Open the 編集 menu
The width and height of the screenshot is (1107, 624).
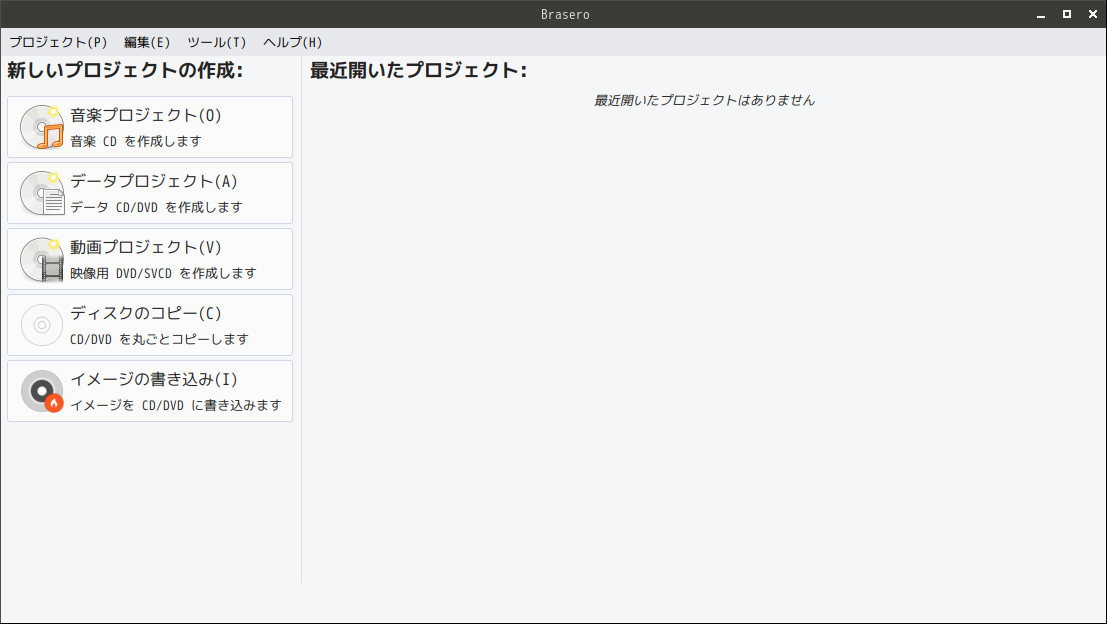point(147,42)
